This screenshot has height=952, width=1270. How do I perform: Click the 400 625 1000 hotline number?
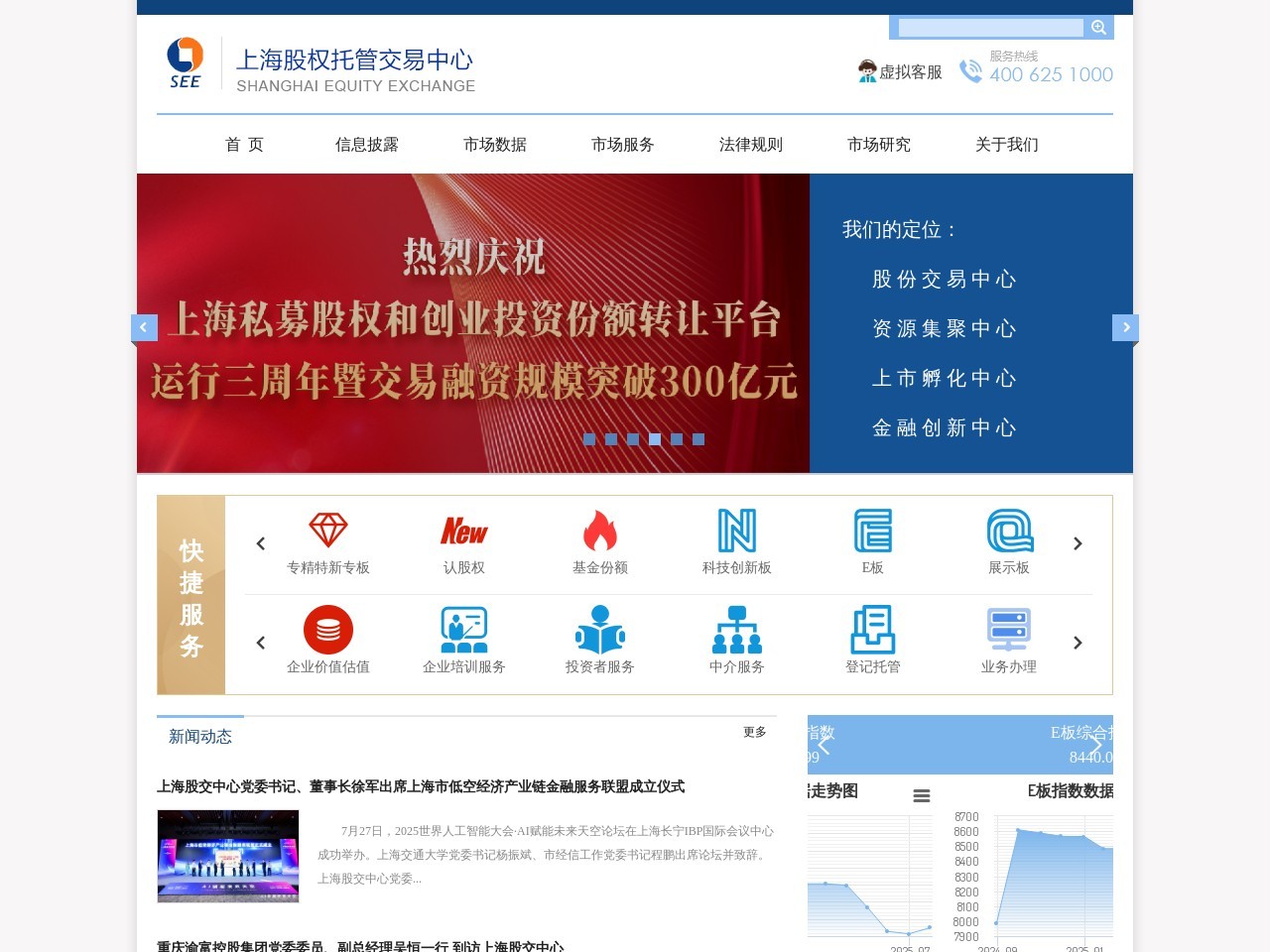click(1051, 74)
